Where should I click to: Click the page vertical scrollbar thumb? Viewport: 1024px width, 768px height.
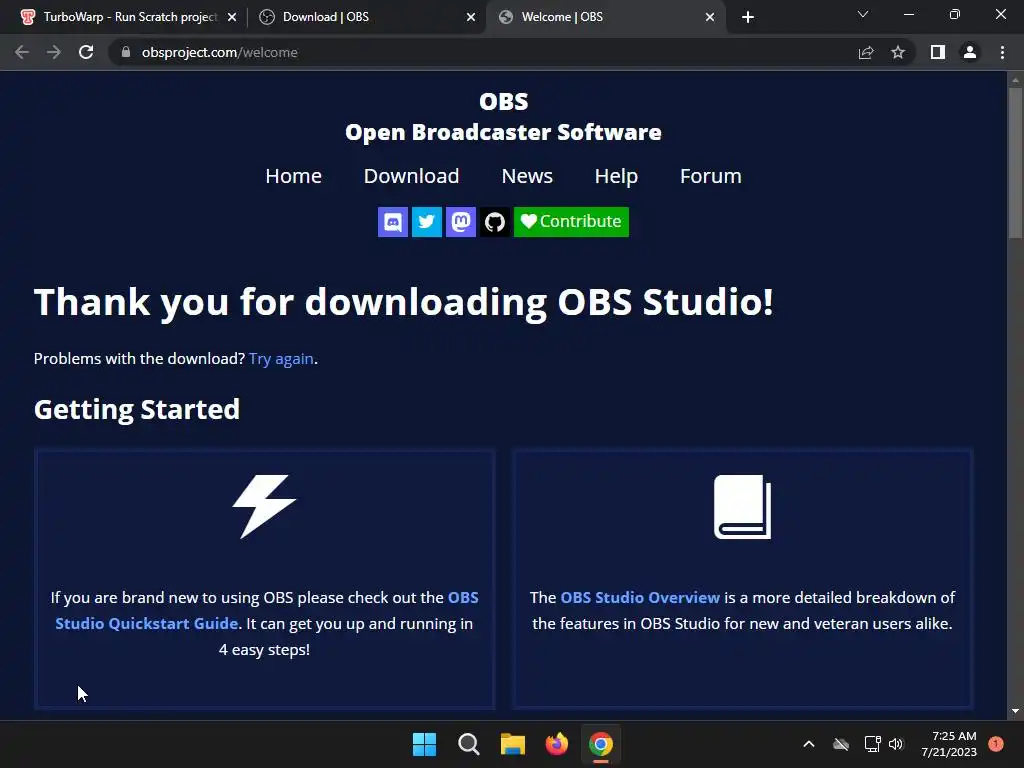[x=1015, y=163]
